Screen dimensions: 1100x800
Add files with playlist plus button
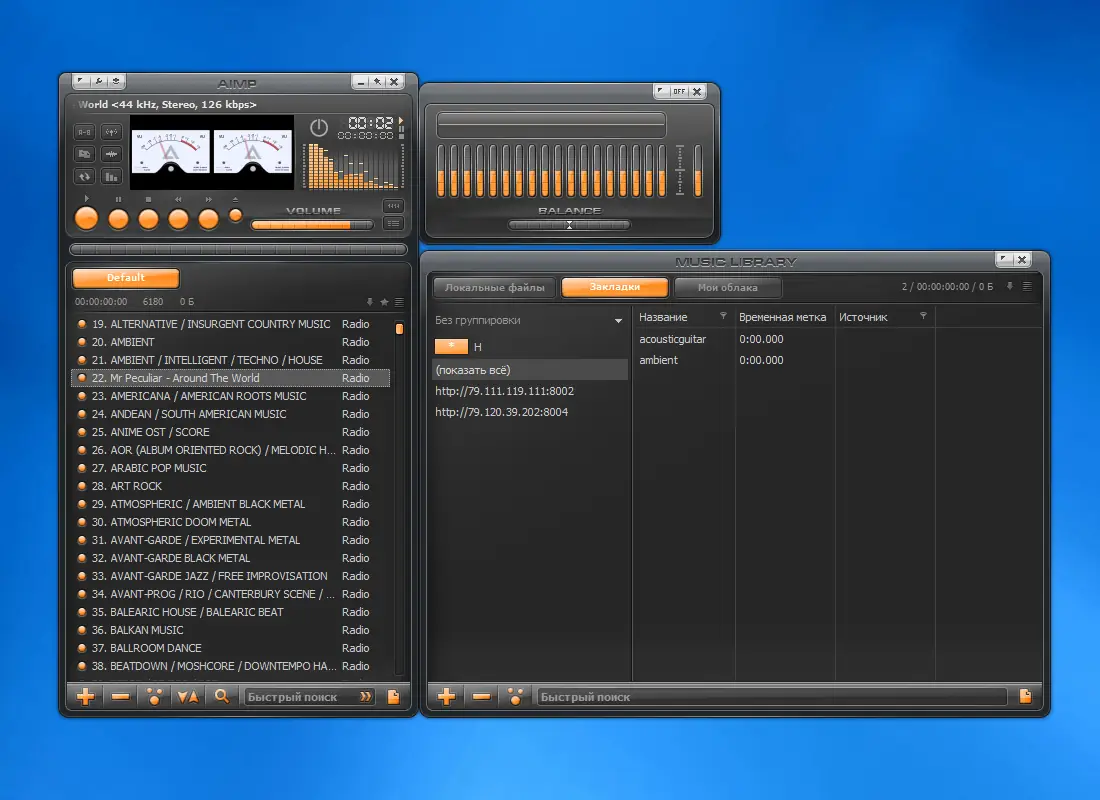(86, 696)
